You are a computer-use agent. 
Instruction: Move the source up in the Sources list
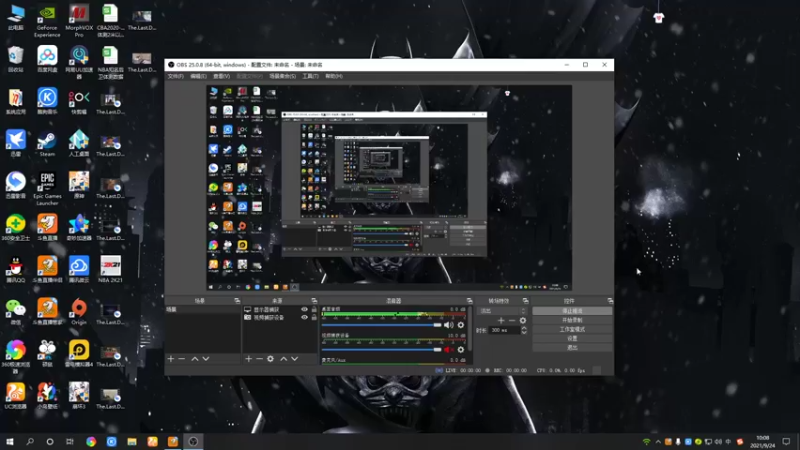(284, 359)
